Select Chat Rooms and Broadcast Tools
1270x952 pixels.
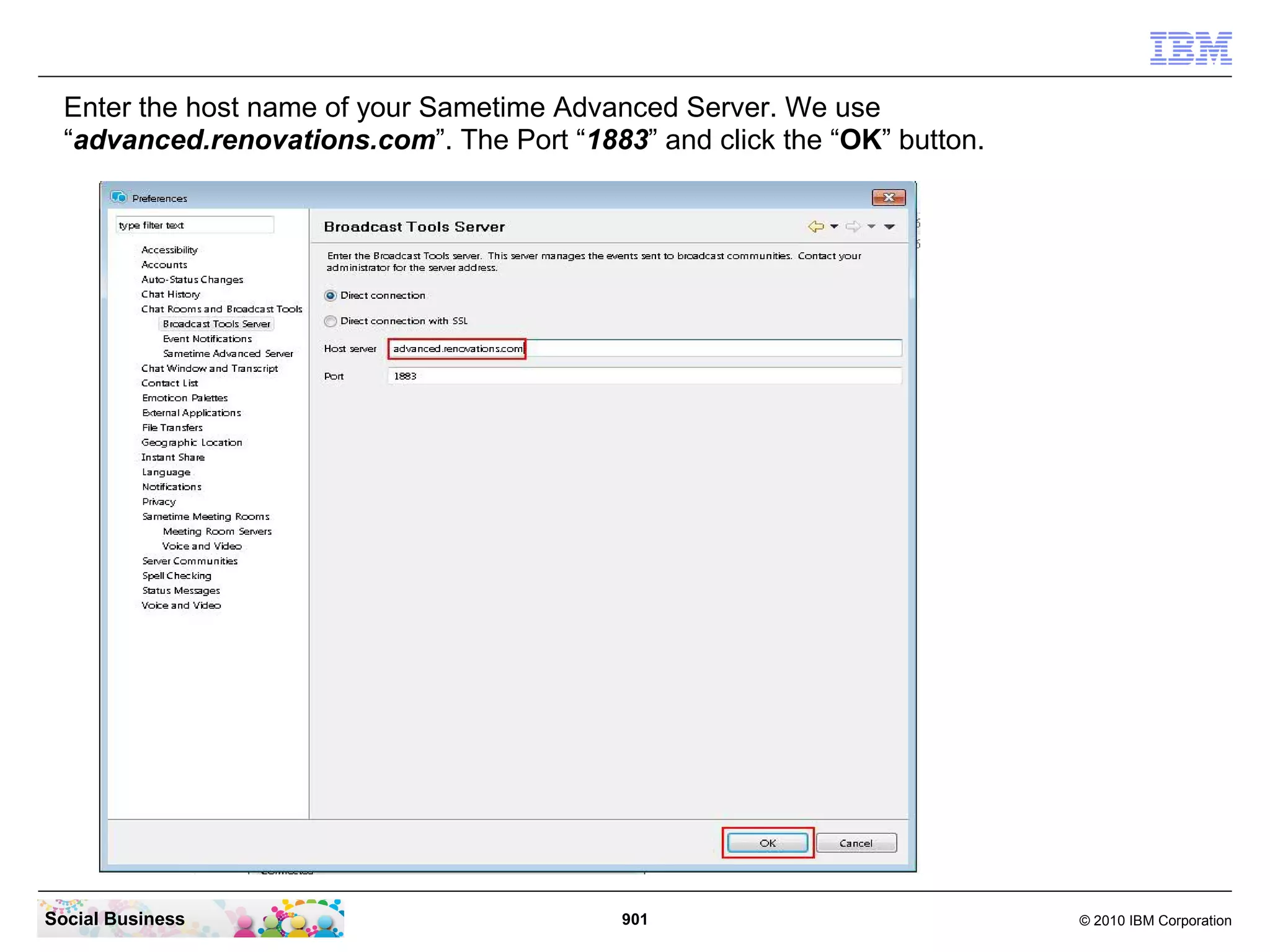(x=222, y=309)
